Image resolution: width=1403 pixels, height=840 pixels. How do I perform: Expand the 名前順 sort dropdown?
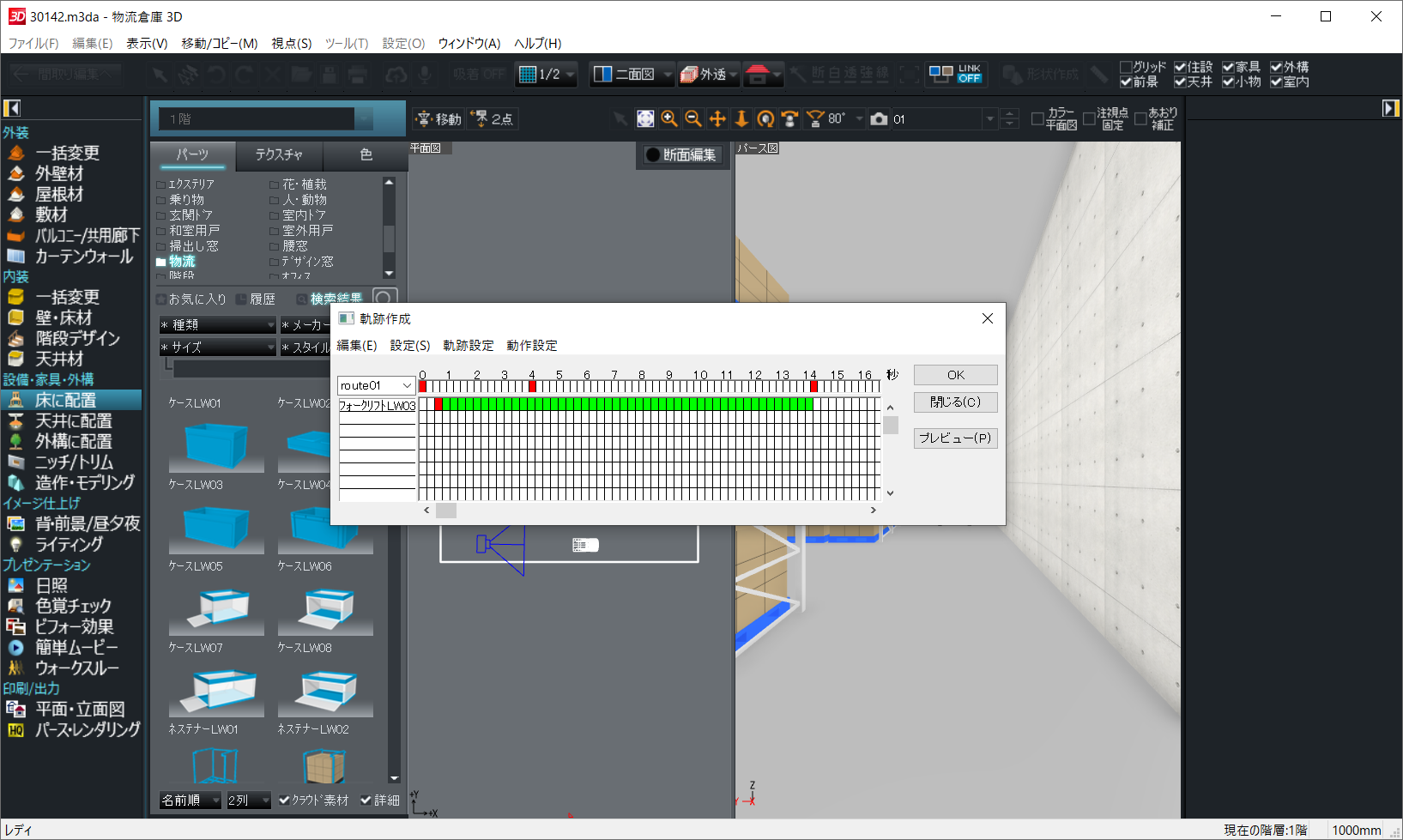pyautogui.click(x=215, y=800)
